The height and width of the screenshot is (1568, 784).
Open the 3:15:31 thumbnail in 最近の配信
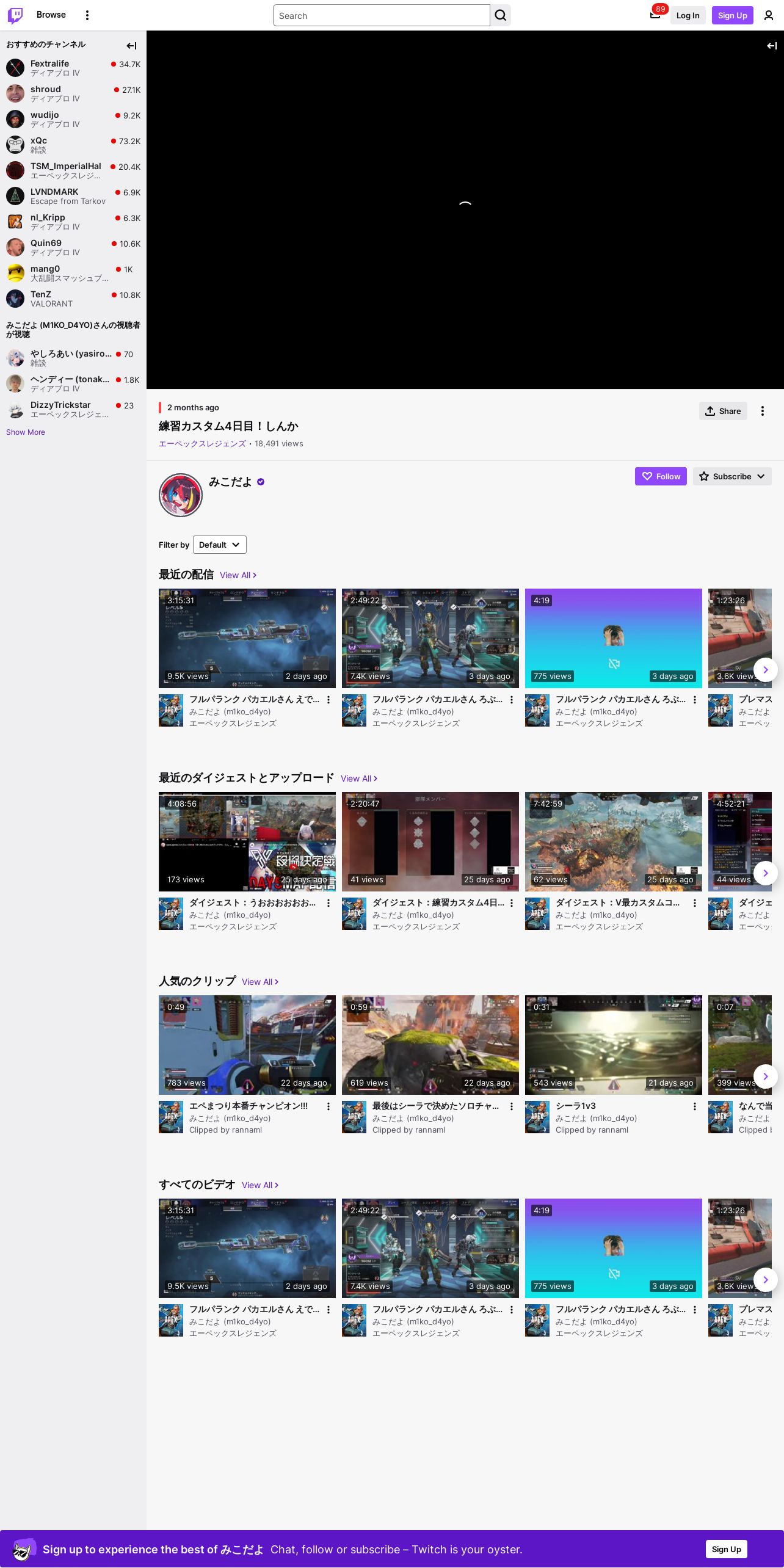247,638
